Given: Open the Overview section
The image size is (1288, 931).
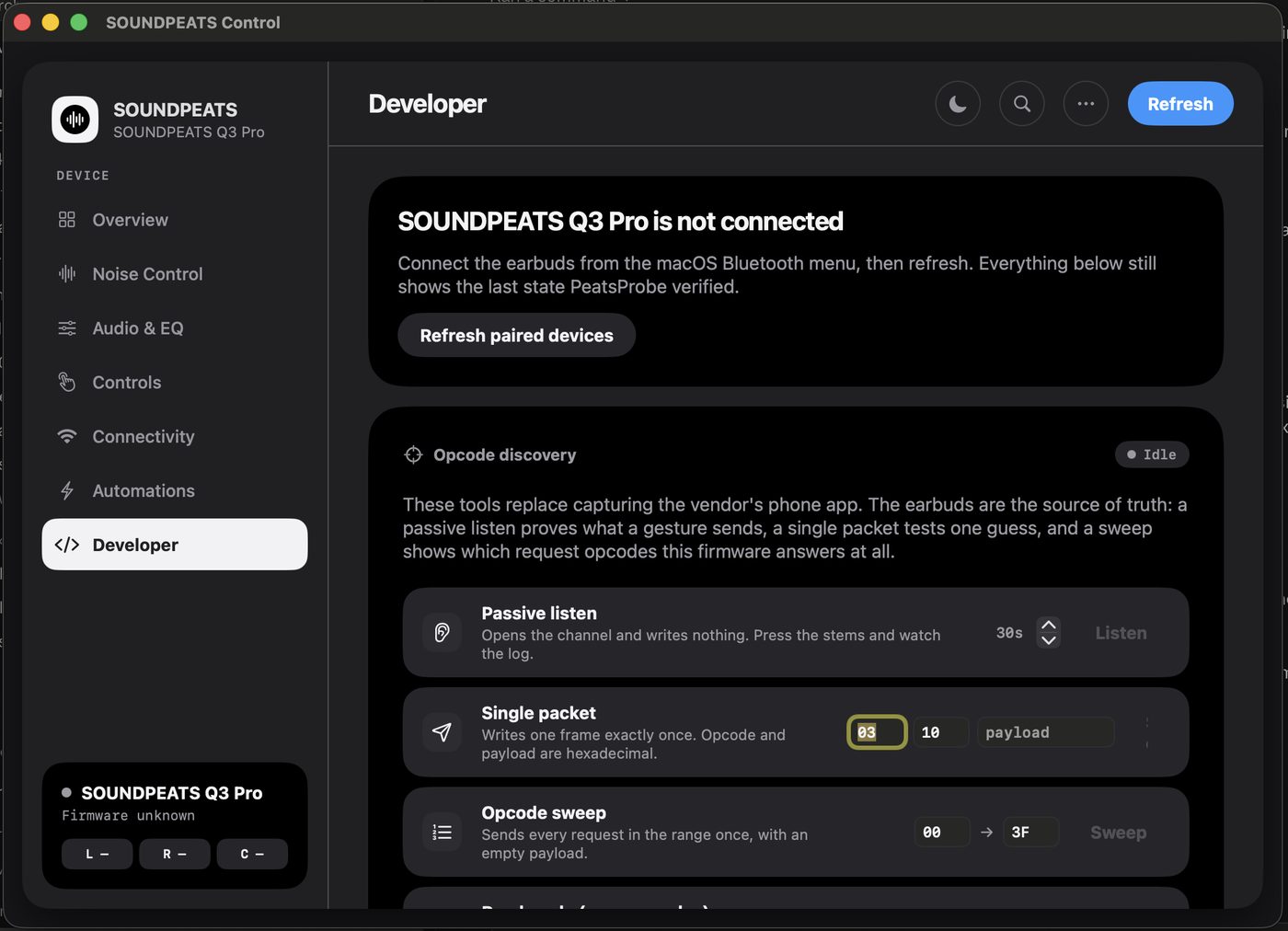Looking at the screenshot, I should [175, 220].
